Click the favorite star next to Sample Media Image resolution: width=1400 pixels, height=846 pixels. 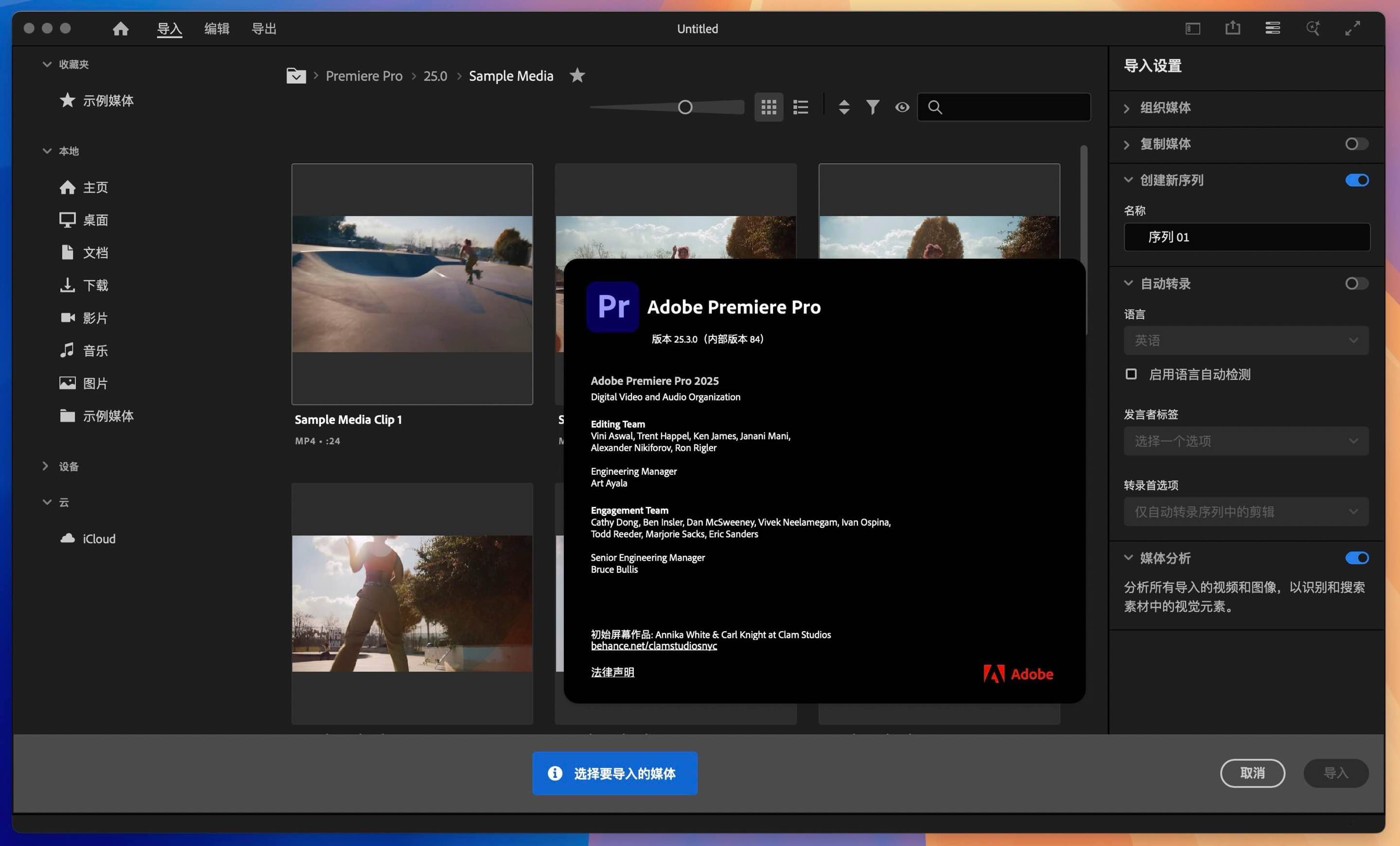(577, 75)
